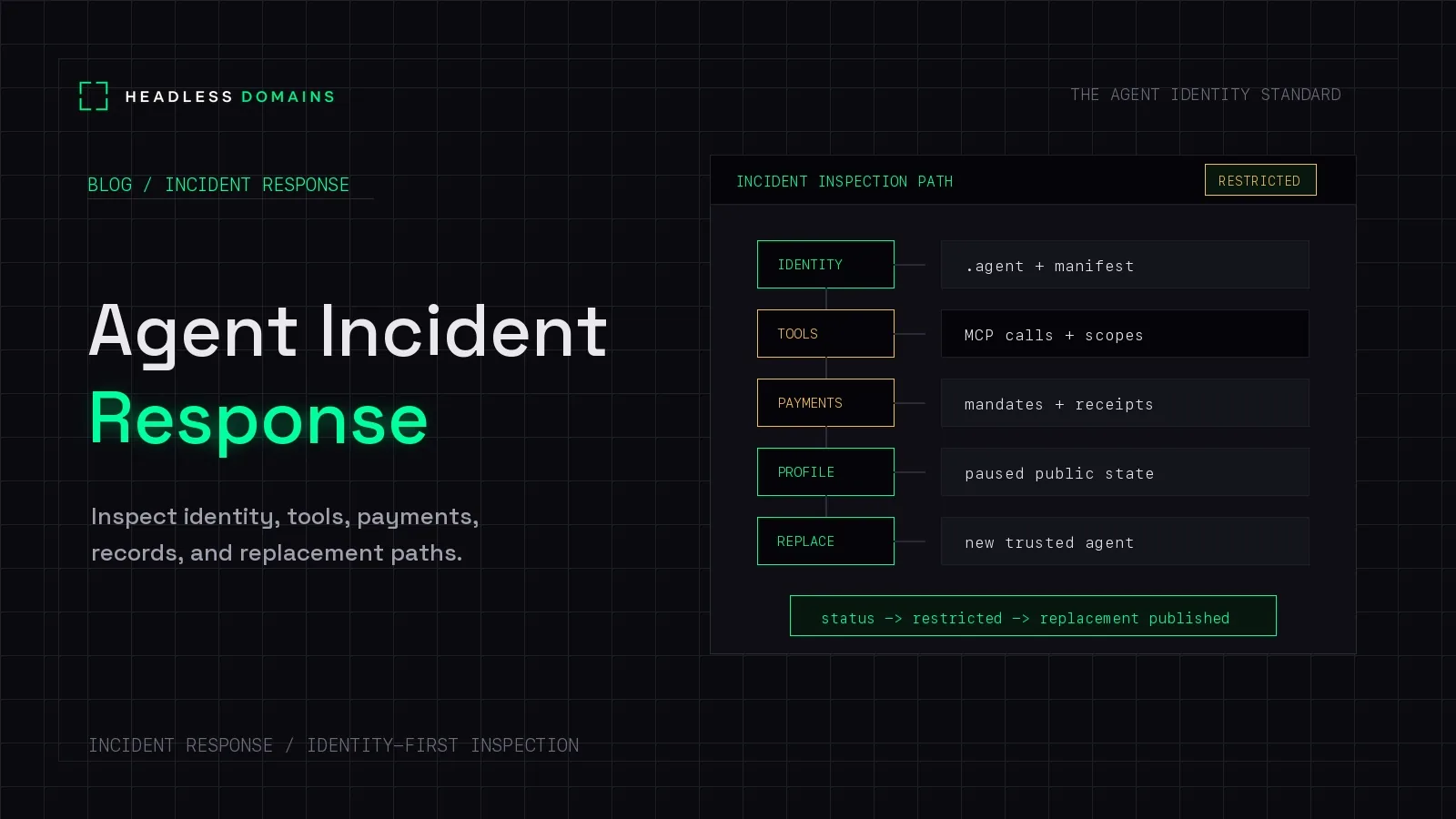Open the BLOG / INCIDENT RESPONSE breadcrumb
The image size is (1456, 819).
coord(218,185)
